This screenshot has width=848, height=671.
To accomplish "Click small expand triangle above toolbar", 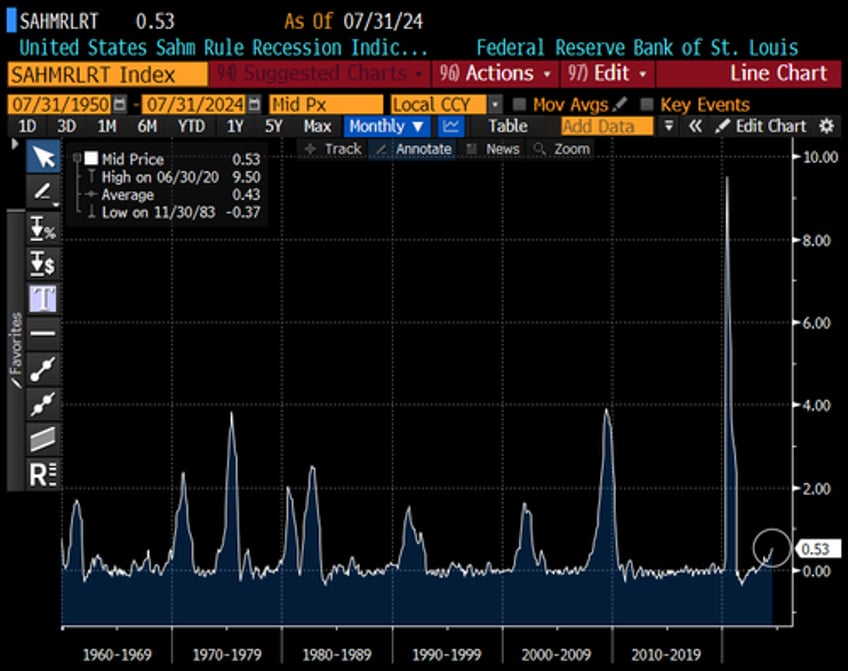I will [15, 144].
